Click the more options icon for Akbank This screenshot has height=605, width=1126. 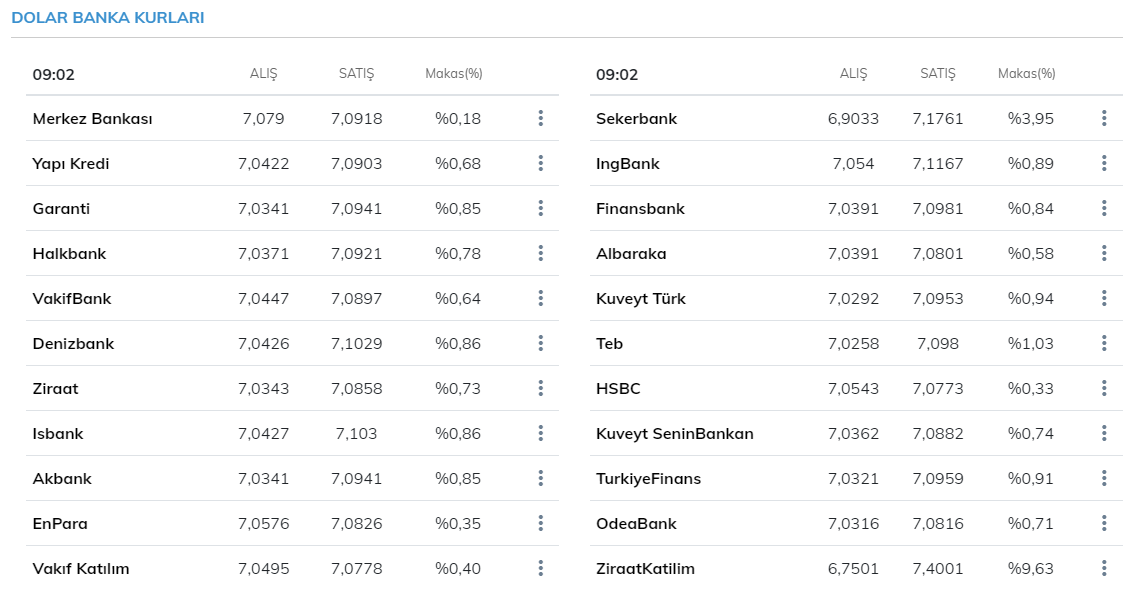coord(540,479)
